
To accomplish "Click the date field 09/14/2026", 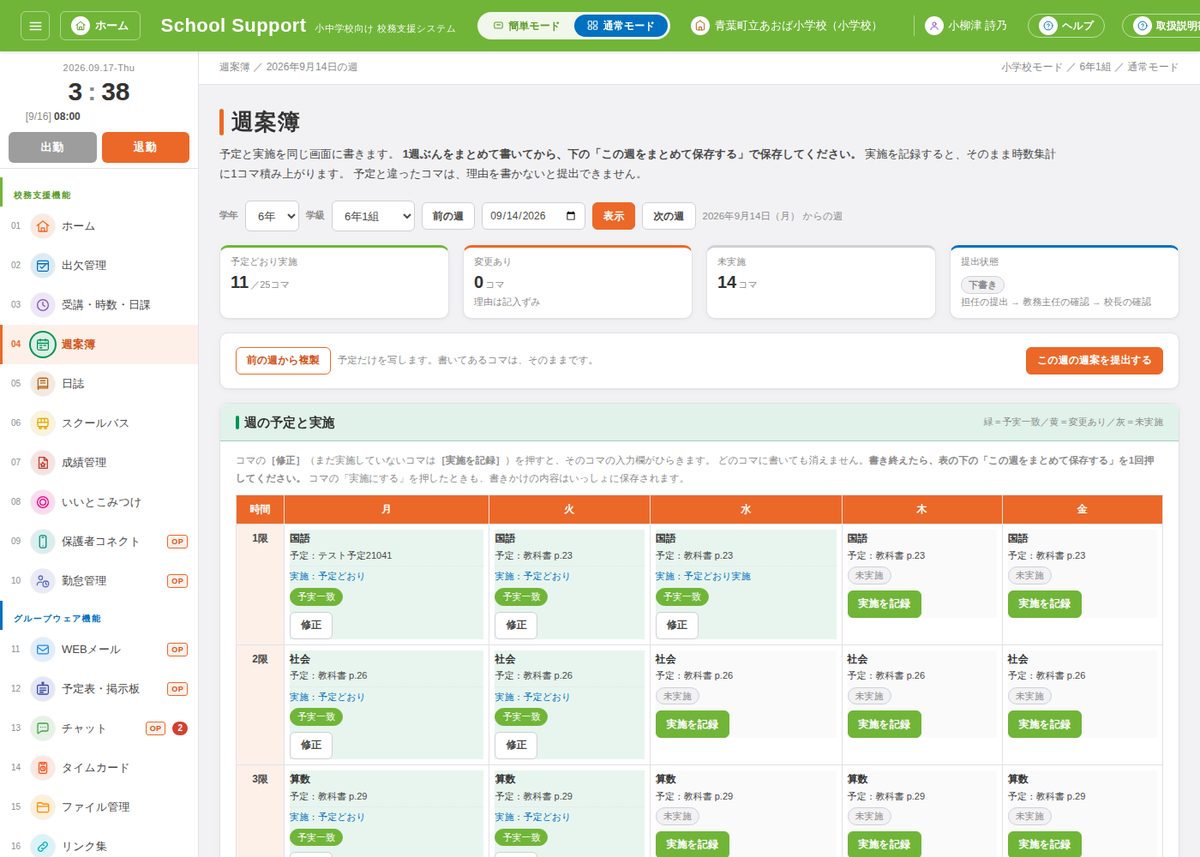I will point(533,216).
